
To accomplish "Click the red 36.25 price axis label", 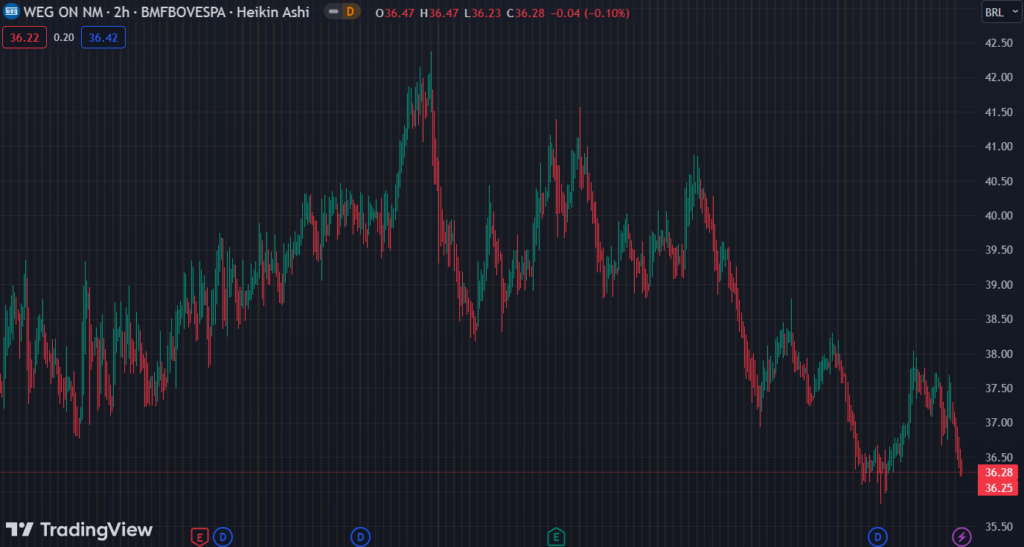I will 998,488.
